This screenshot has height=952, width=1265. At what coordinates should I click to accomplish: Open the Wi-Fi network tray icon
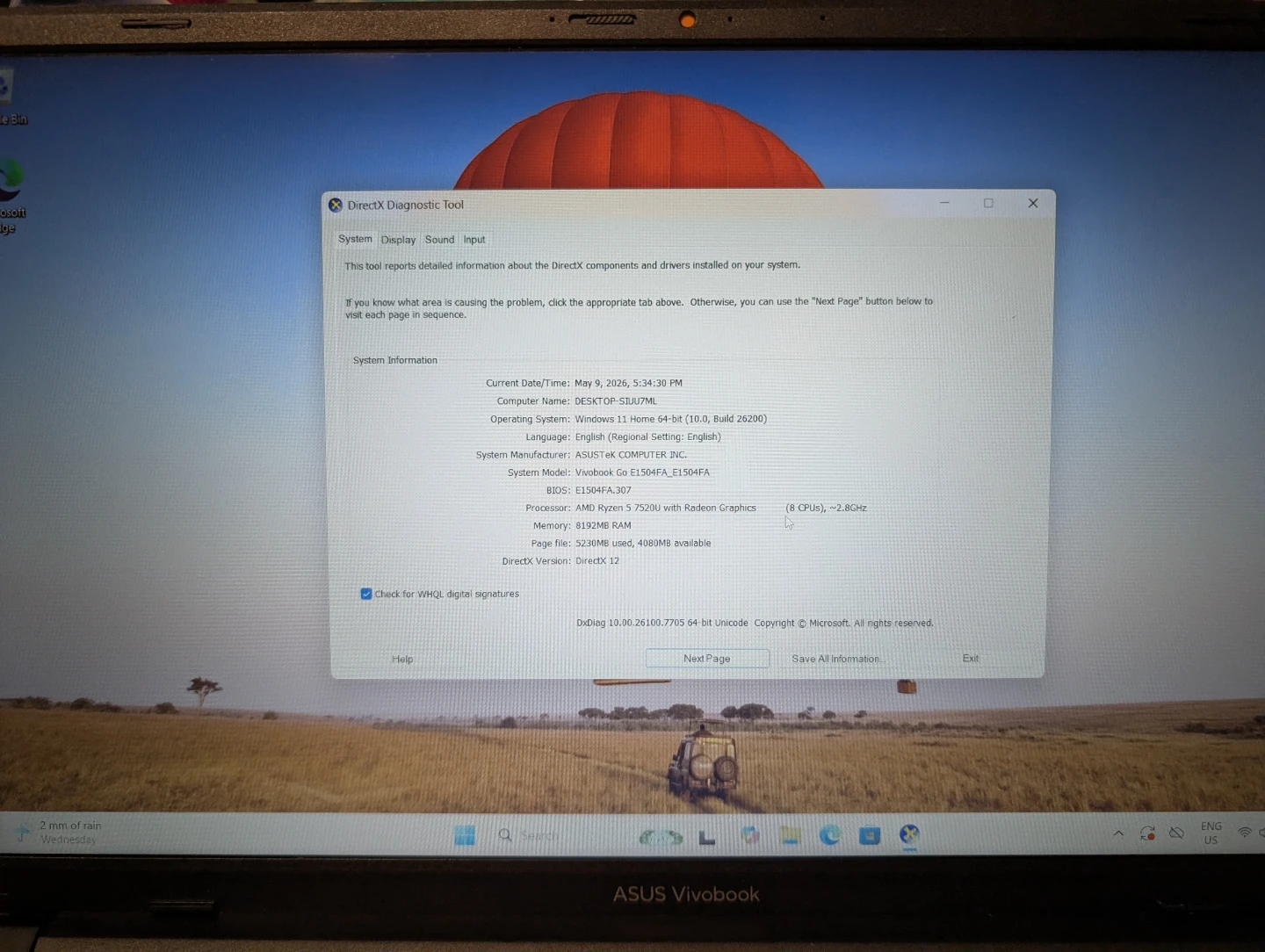pyautogui.click(x=1245, y=832)
